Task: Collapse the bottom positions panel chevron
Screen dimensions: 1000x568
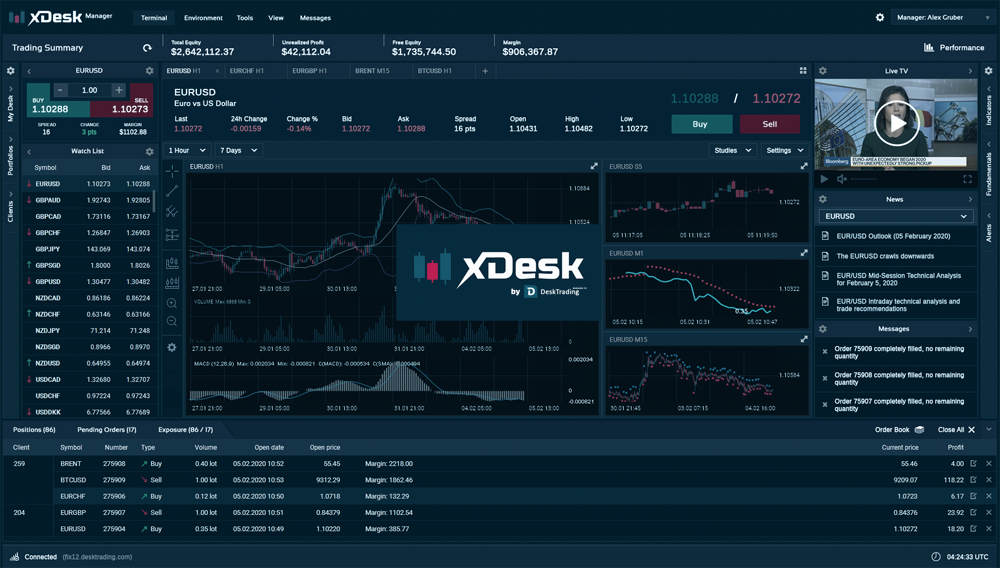Action: pos(989,430)
